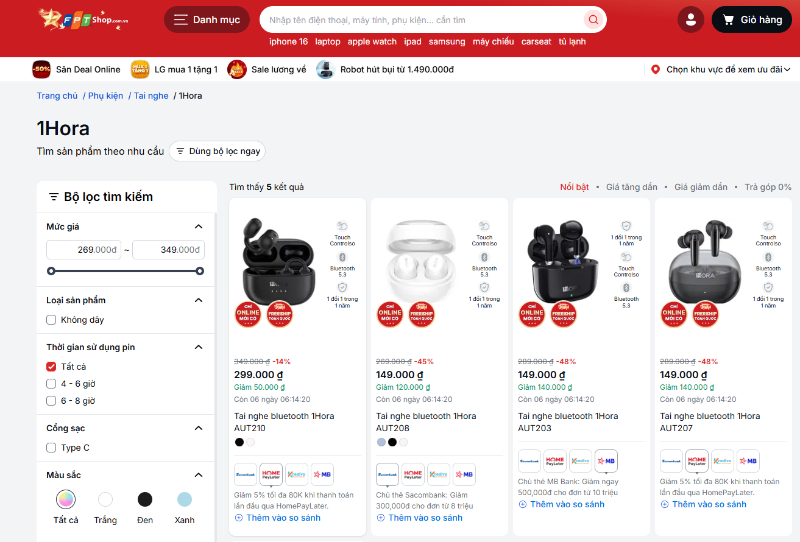Select HomePayLater icon on AUT210 card

271,474
